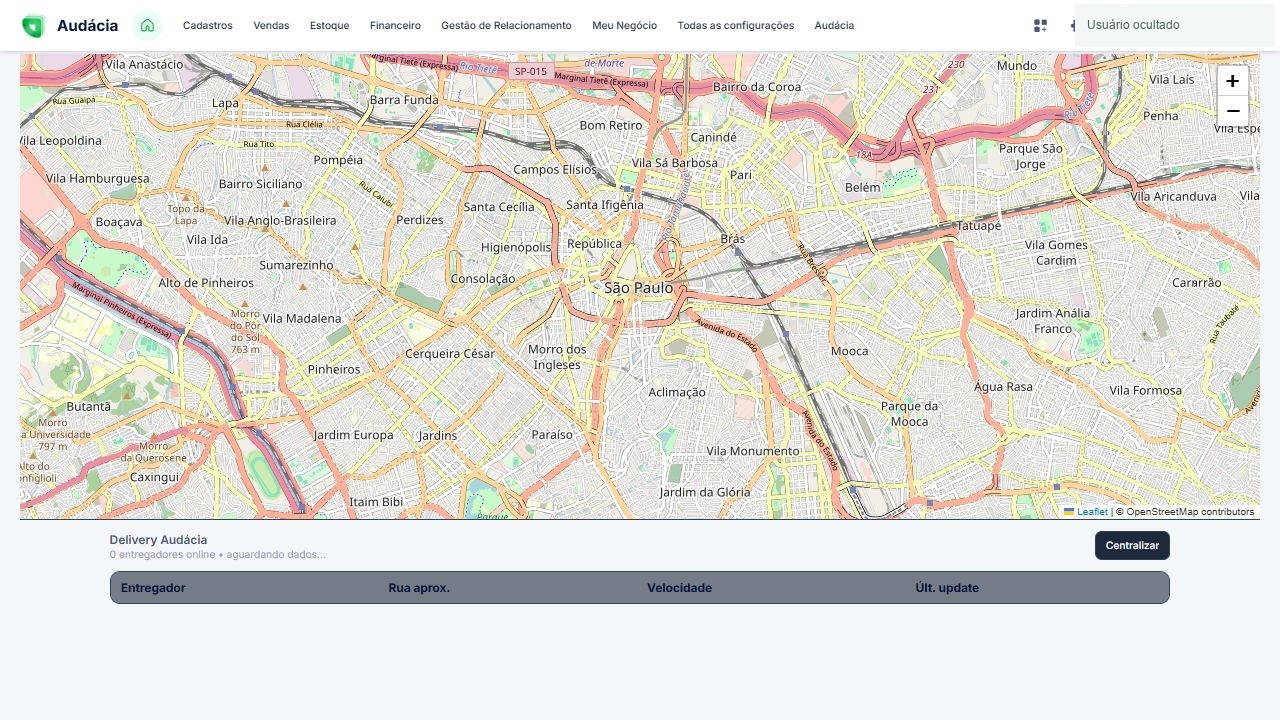Open the Cadastros menu
Viewport: 1280px width, 720px height.
coord(208,26)
